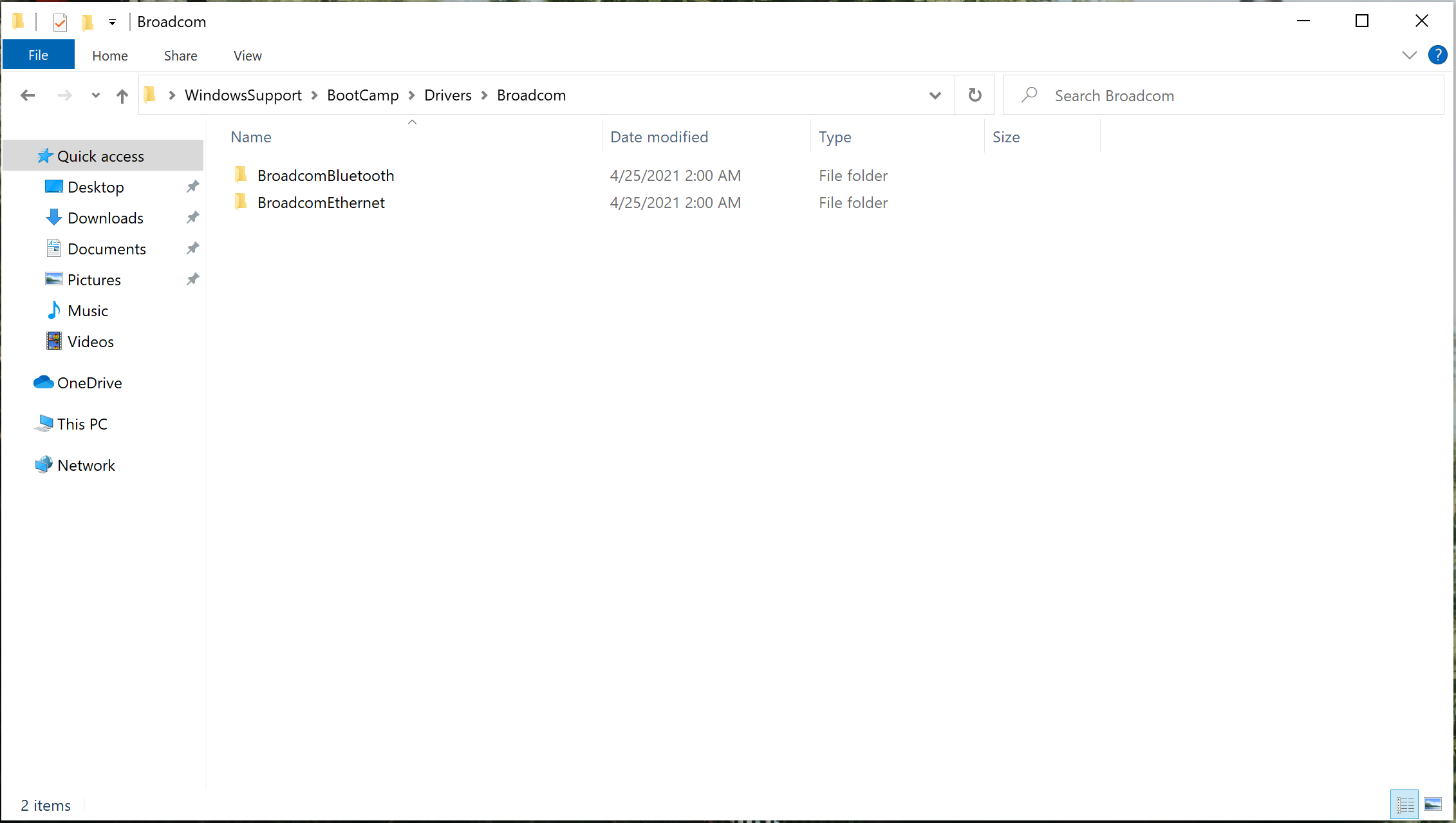This screenshot has width=1456, height=823.
Task: Open Downloads in Quick access
Action: [105, 218]
